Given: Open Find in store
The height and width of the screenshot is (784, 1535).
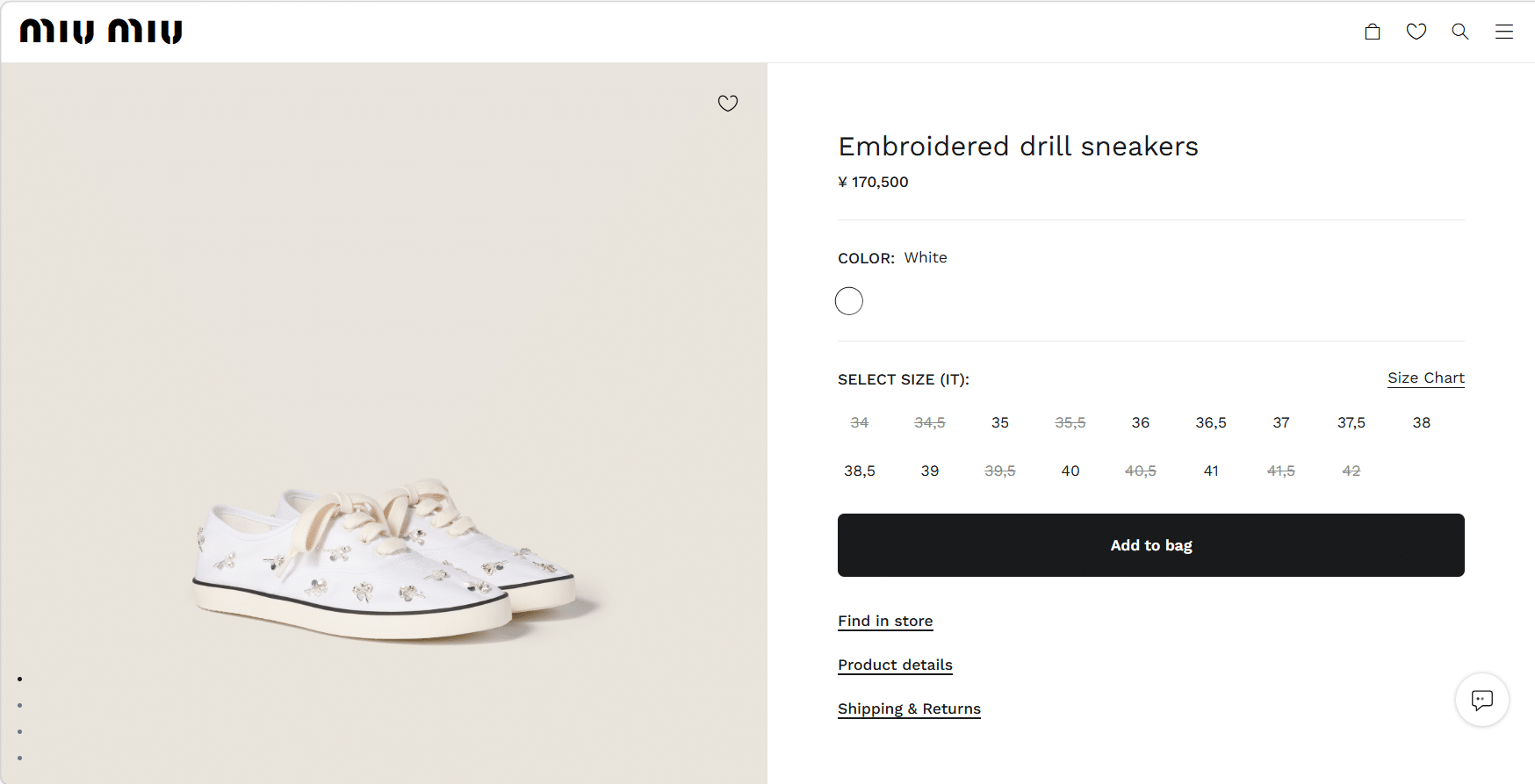Looking at the screenshot, I should pos(885,621).
